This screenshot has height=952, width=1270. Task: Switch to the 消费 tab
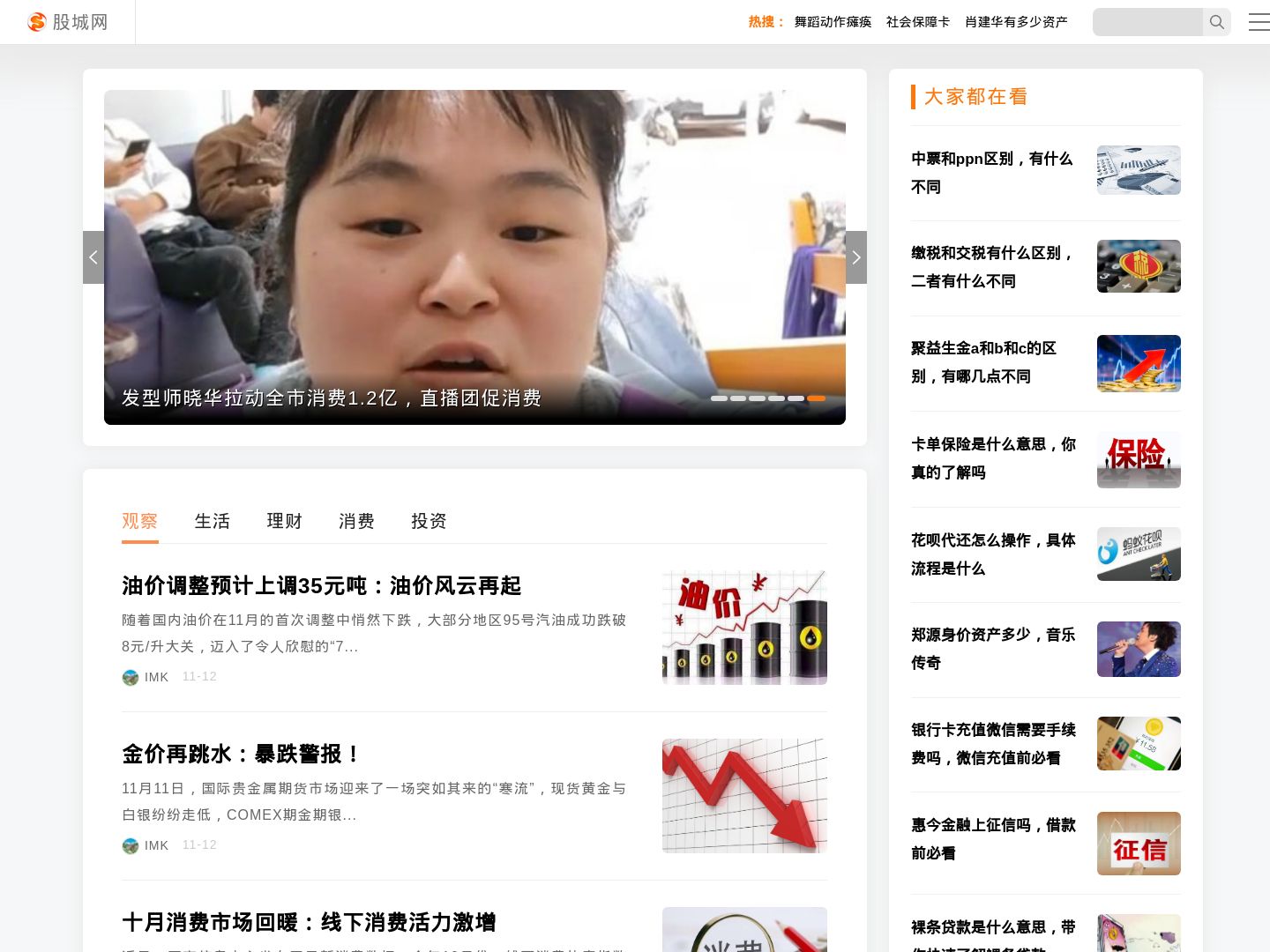click(x=356, y=521)
